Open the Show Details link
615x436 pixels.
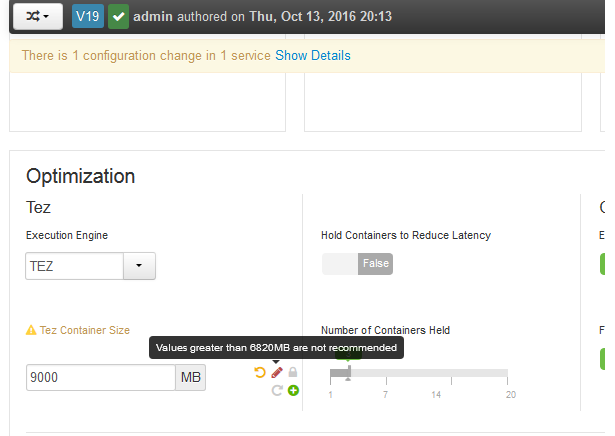tap(313, 56)
